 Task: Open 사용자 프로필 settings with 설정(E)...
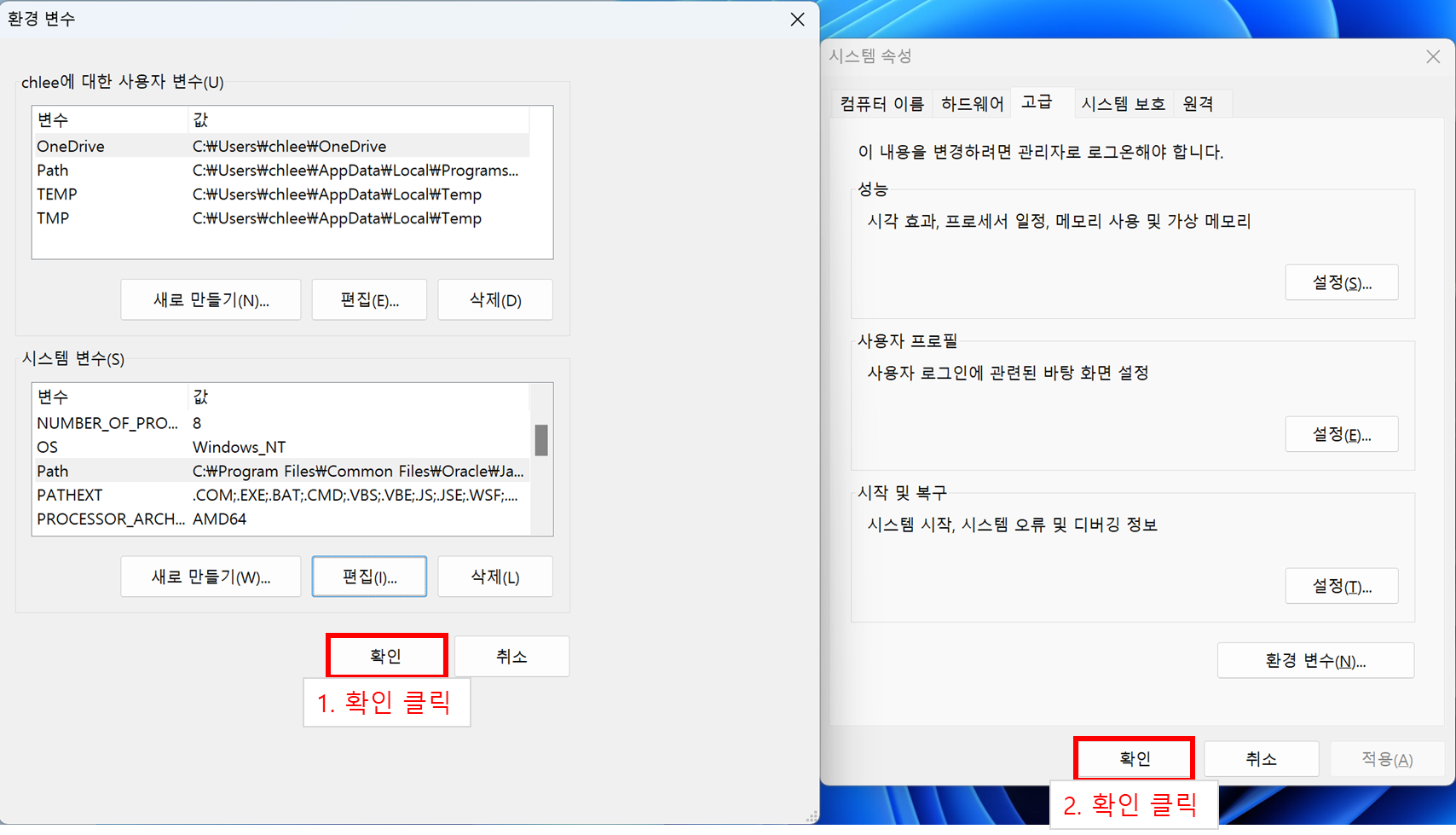1342,434
